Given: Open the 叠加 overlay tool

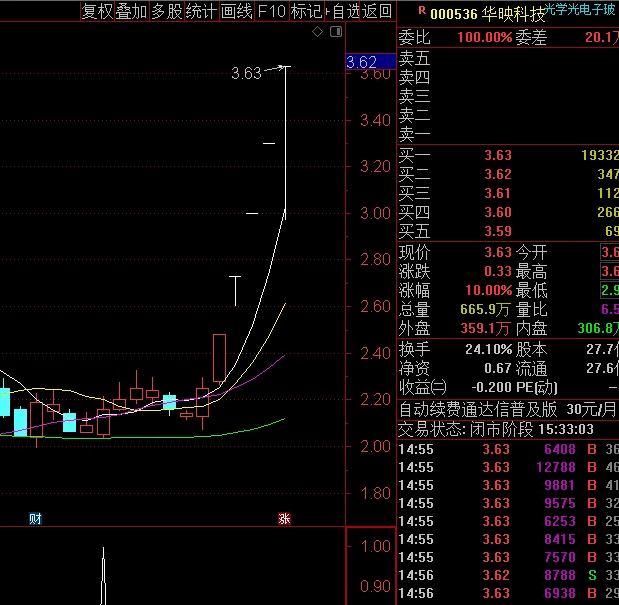Looking at the screenshot, I should [131, 11].
